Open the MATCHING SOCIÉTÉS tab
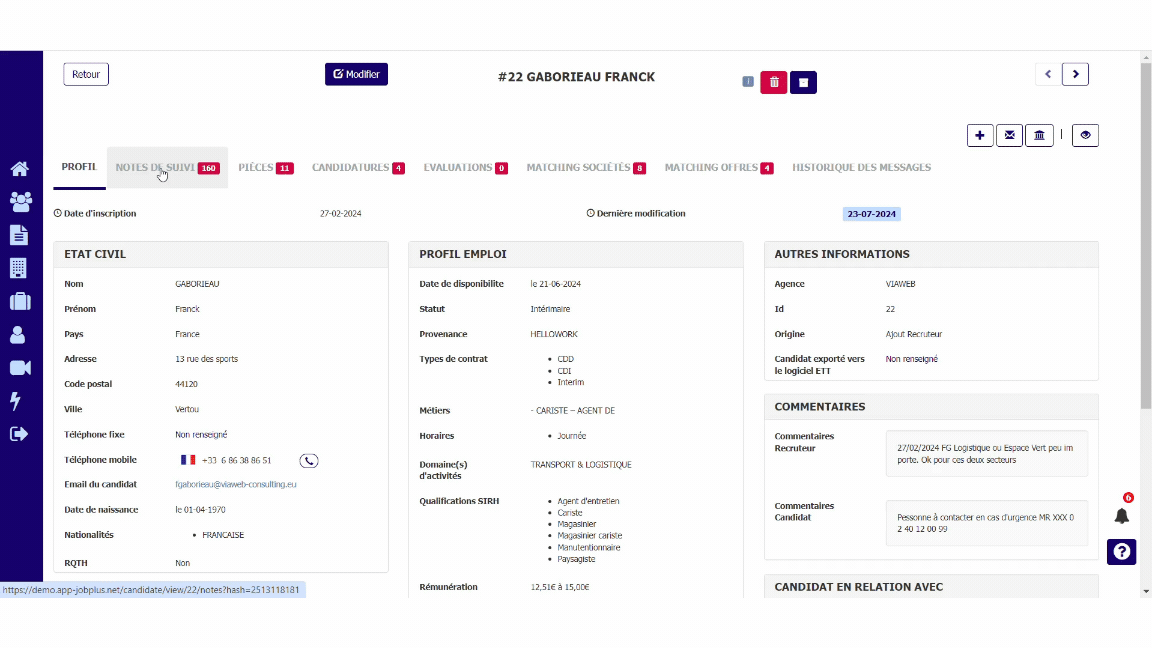This screenshot has width=1152, height=648. 586,168
